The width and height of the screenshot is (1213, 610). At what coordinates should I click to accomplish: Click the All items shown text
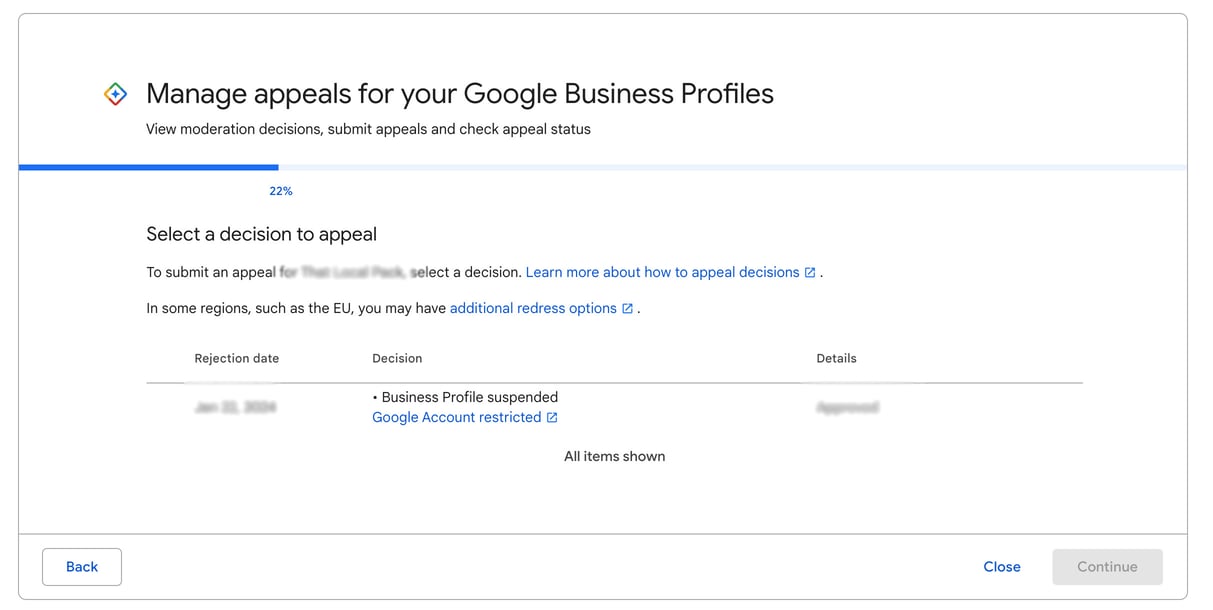coord(614,456)
